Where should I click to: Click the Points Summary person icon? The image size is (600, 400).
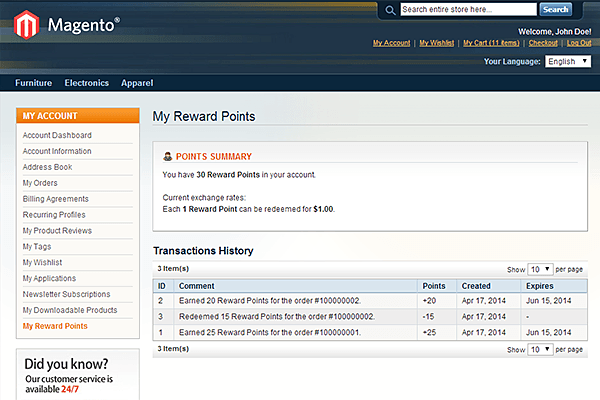click(x=168, y=156)
